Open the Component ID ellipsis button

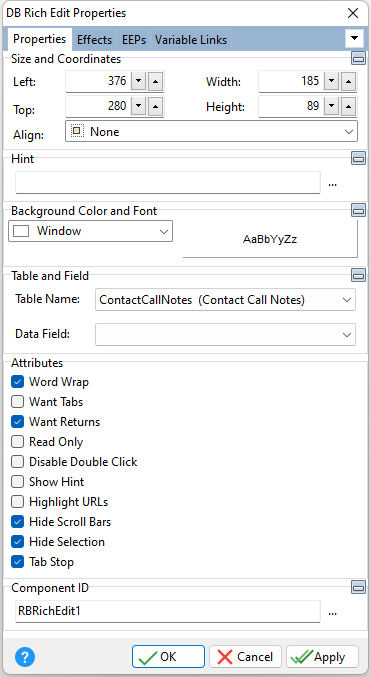point(332,612)
